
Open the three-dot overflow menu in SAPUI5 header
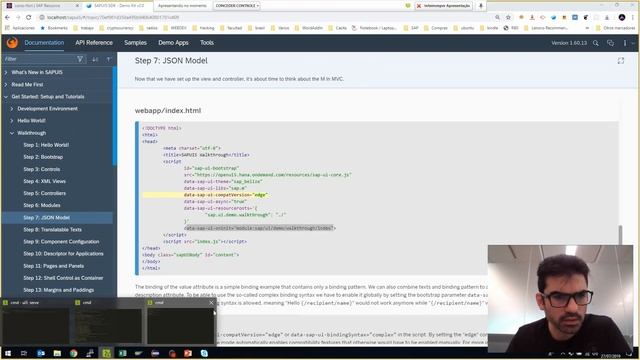pyautogui.click(x=624, y=43)
